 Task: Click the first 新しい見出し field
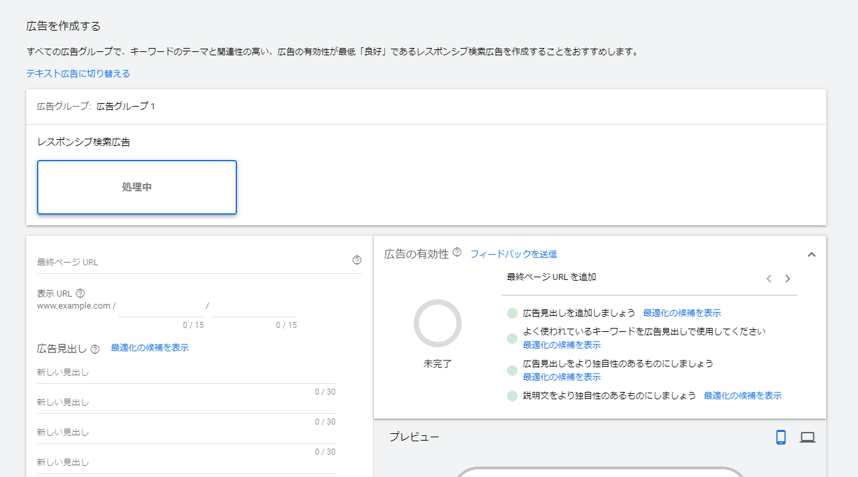186,373
